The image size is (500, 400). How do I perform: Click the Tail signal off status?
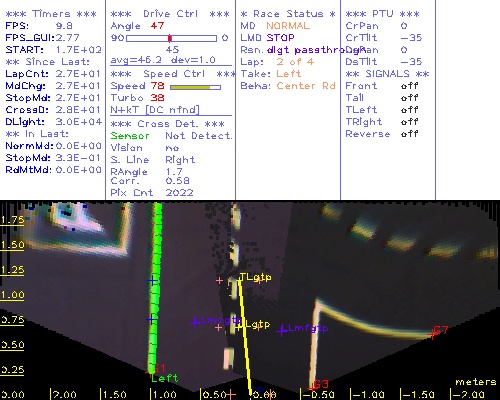coord(410,98)
